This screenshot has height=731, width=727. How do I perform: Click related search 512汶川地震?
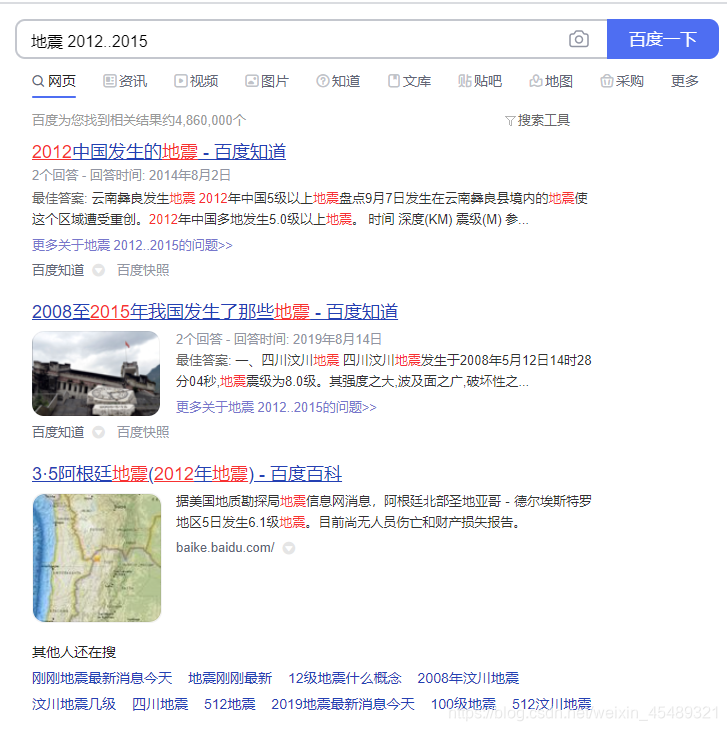[552, 704]
